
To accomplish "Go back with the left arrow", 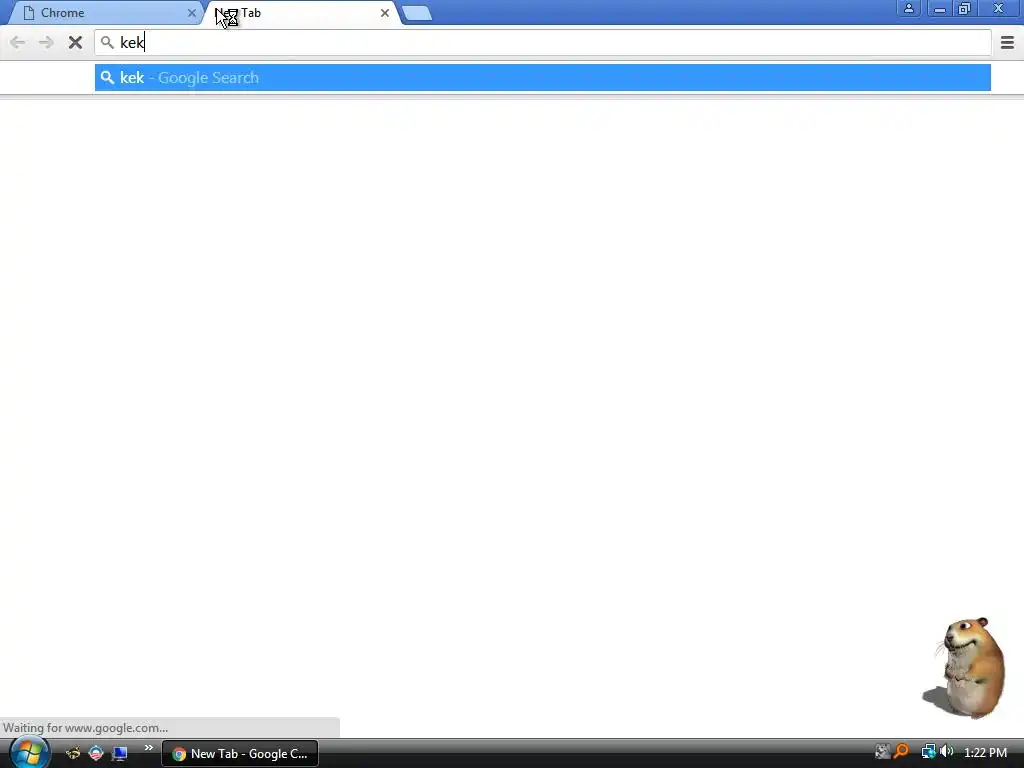I will (18, 42).
